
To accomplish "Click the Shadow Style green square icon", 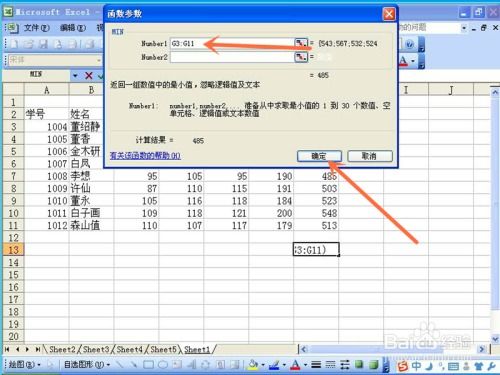I will pos(359,364).
